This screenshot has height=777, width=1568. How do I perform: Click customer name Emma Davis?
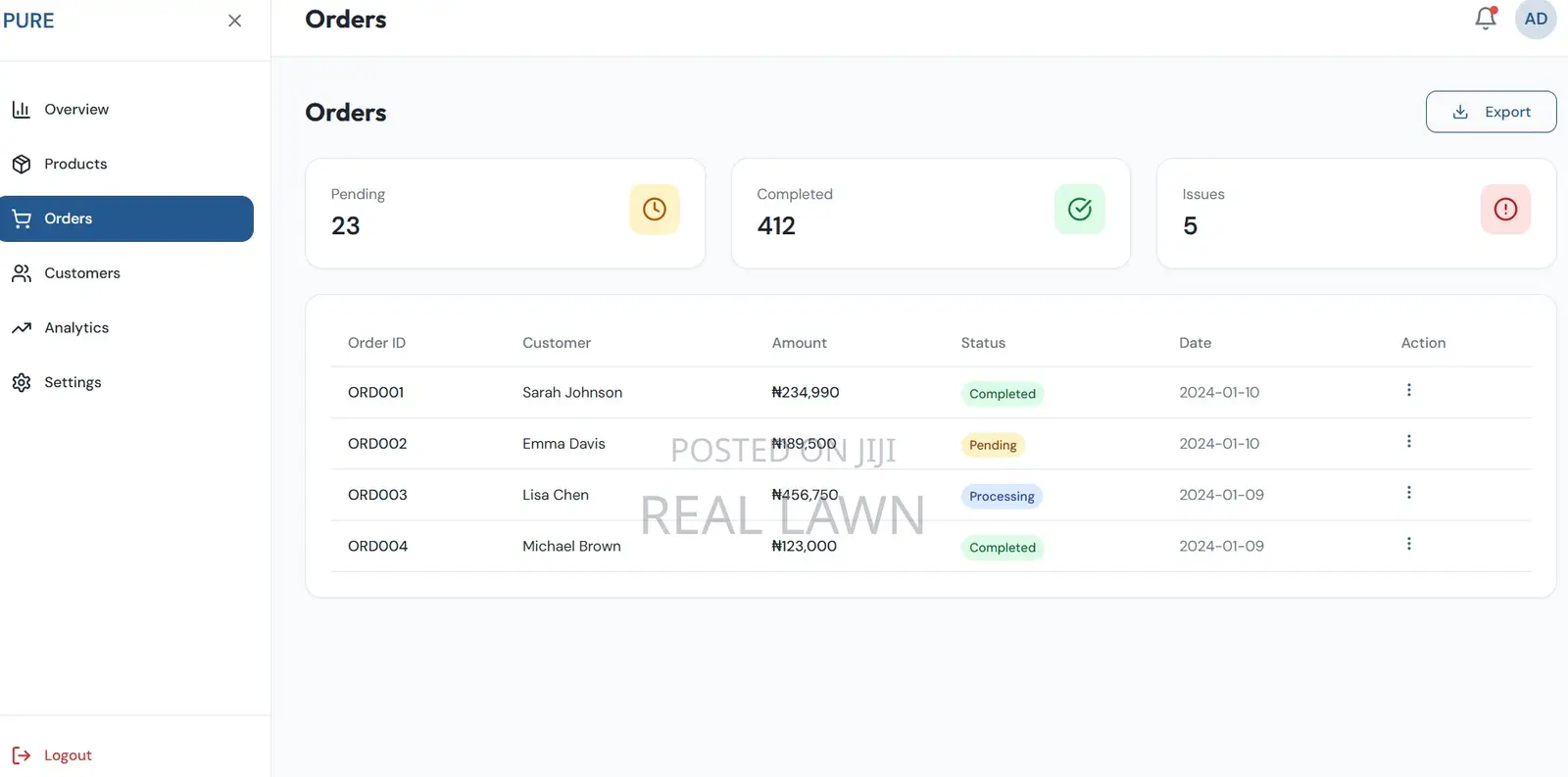point(563,444)
